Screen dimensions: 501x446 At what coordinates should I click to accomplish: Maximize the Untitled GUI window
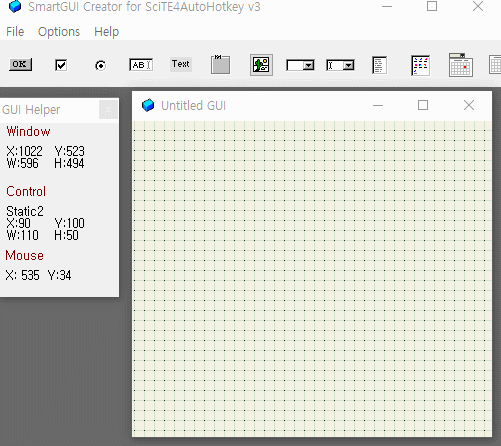click(x=423, y=105)
